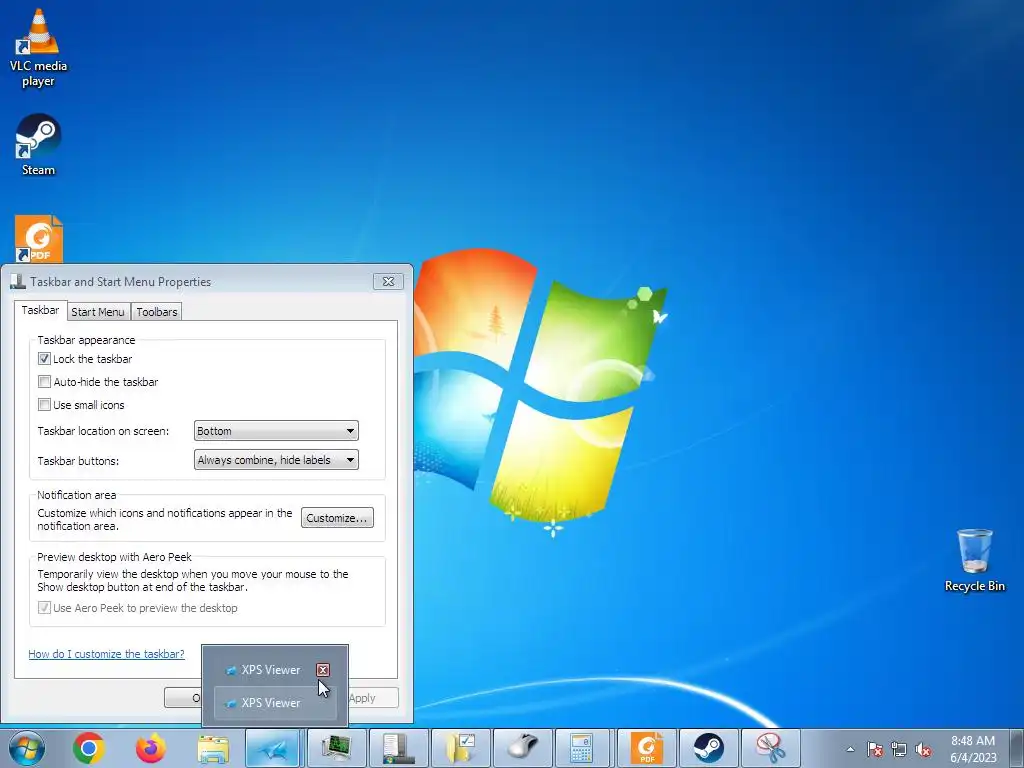Switch to the Start Menu tab
This screenshot has height=768, width=1024.
(x=98, y=312)
